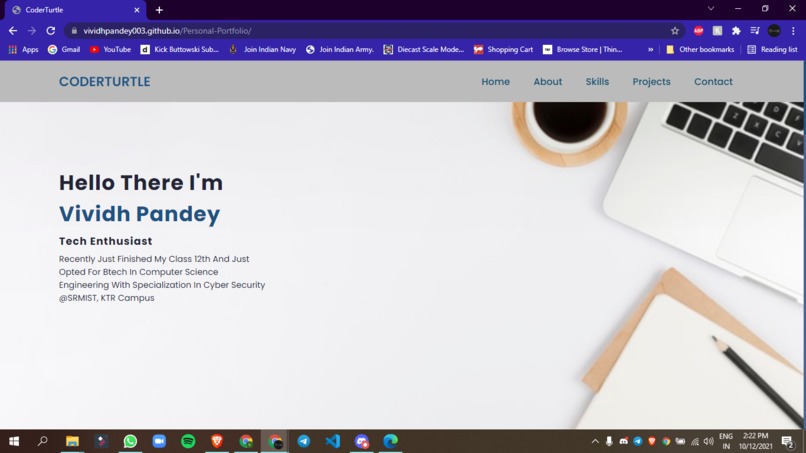Open the first Chrome taskbar icon
The image size is (806, 453).
(246, 441)
